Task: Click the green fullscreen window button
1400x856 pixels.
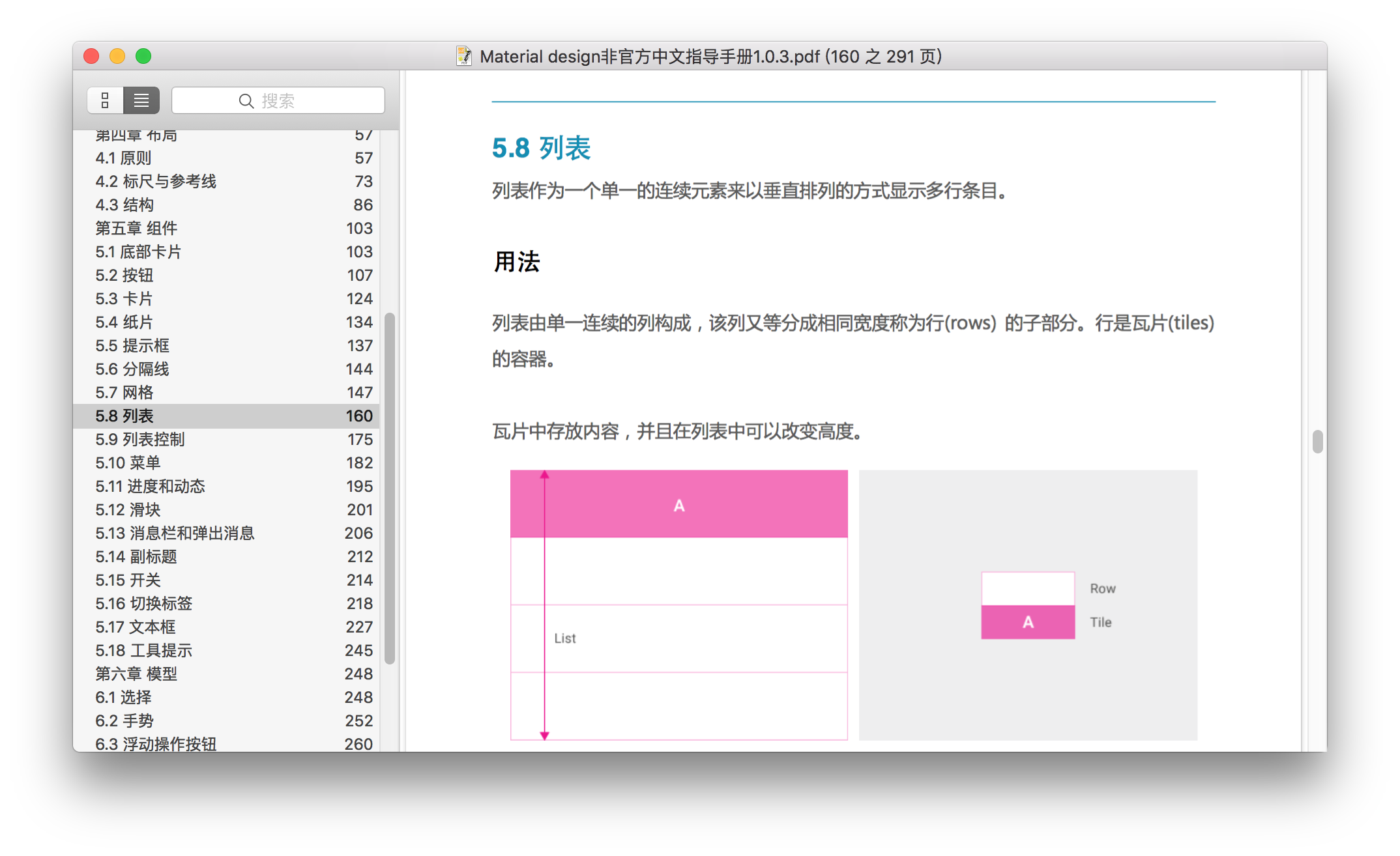Action: pos(143,57)
